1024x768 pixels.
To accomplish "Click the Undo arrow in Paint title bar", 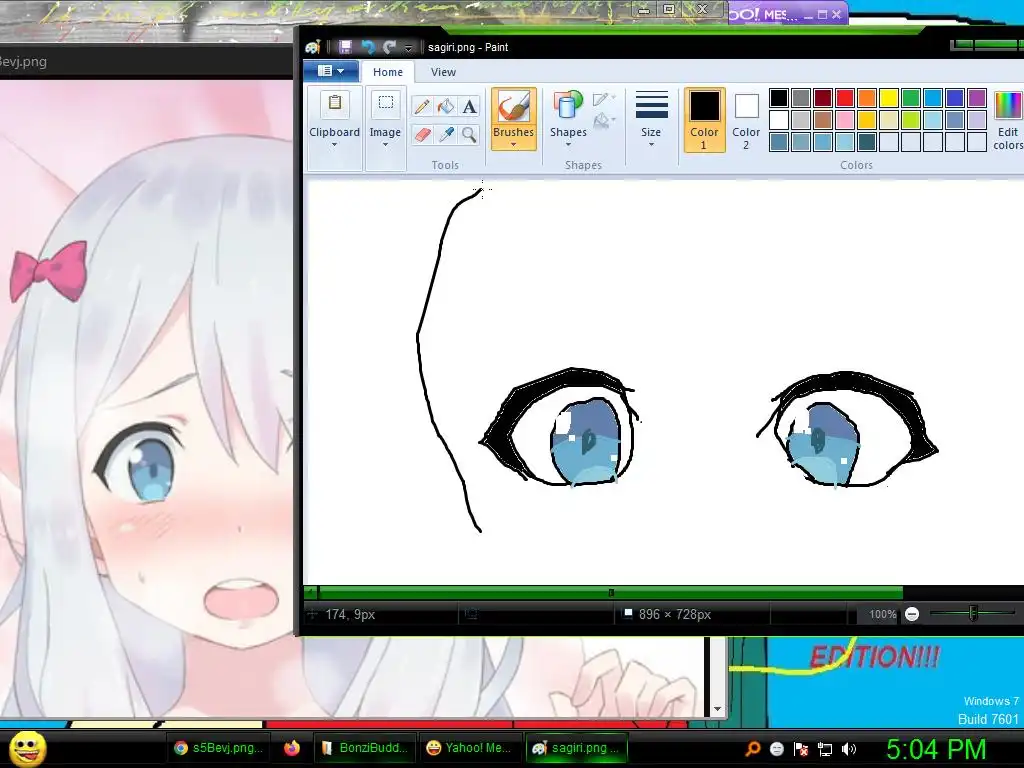I will (368, 47).
